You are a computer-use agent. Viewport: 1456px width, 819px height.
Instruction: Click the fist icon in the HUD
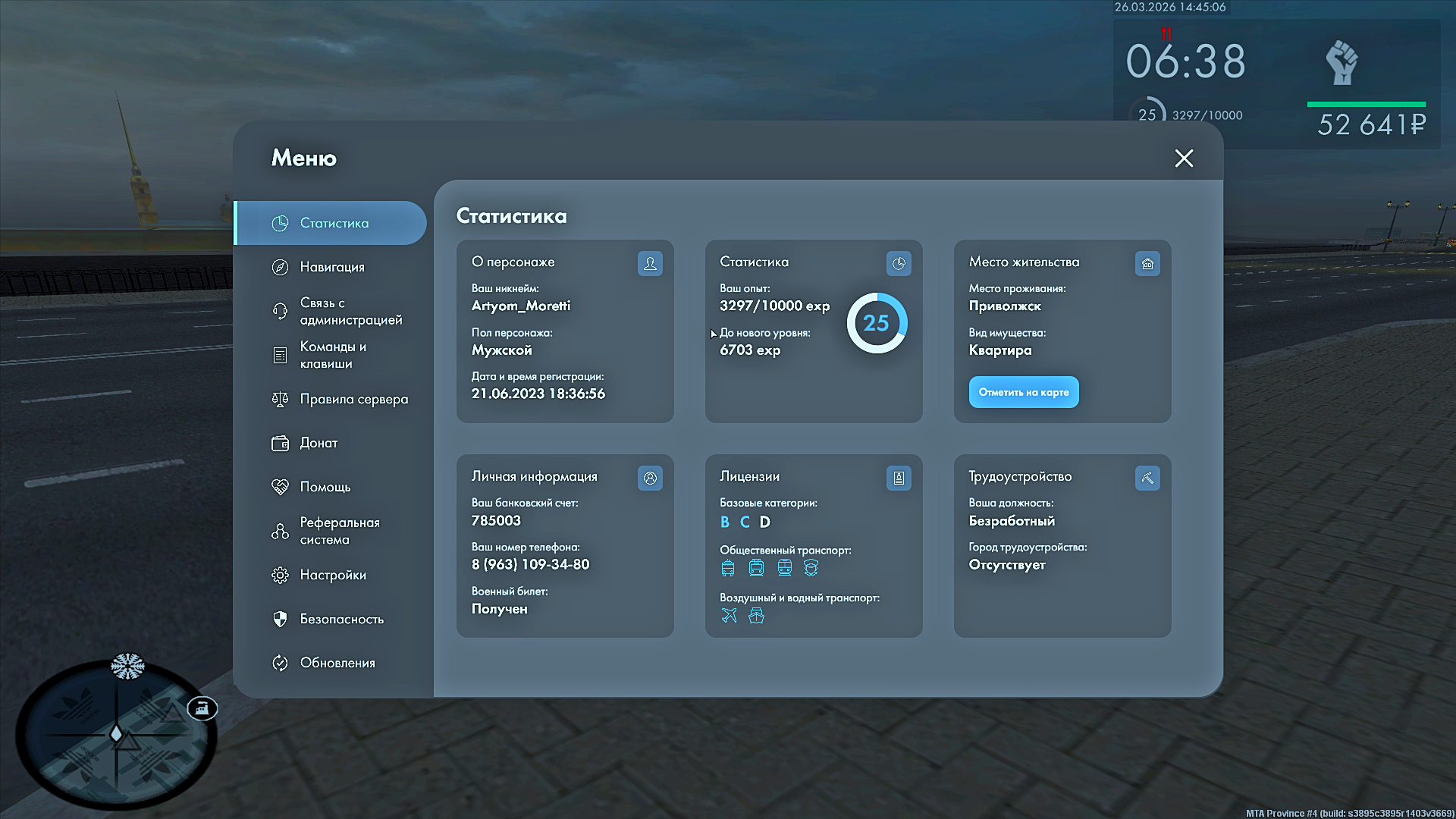click(x=1341, y=62)
